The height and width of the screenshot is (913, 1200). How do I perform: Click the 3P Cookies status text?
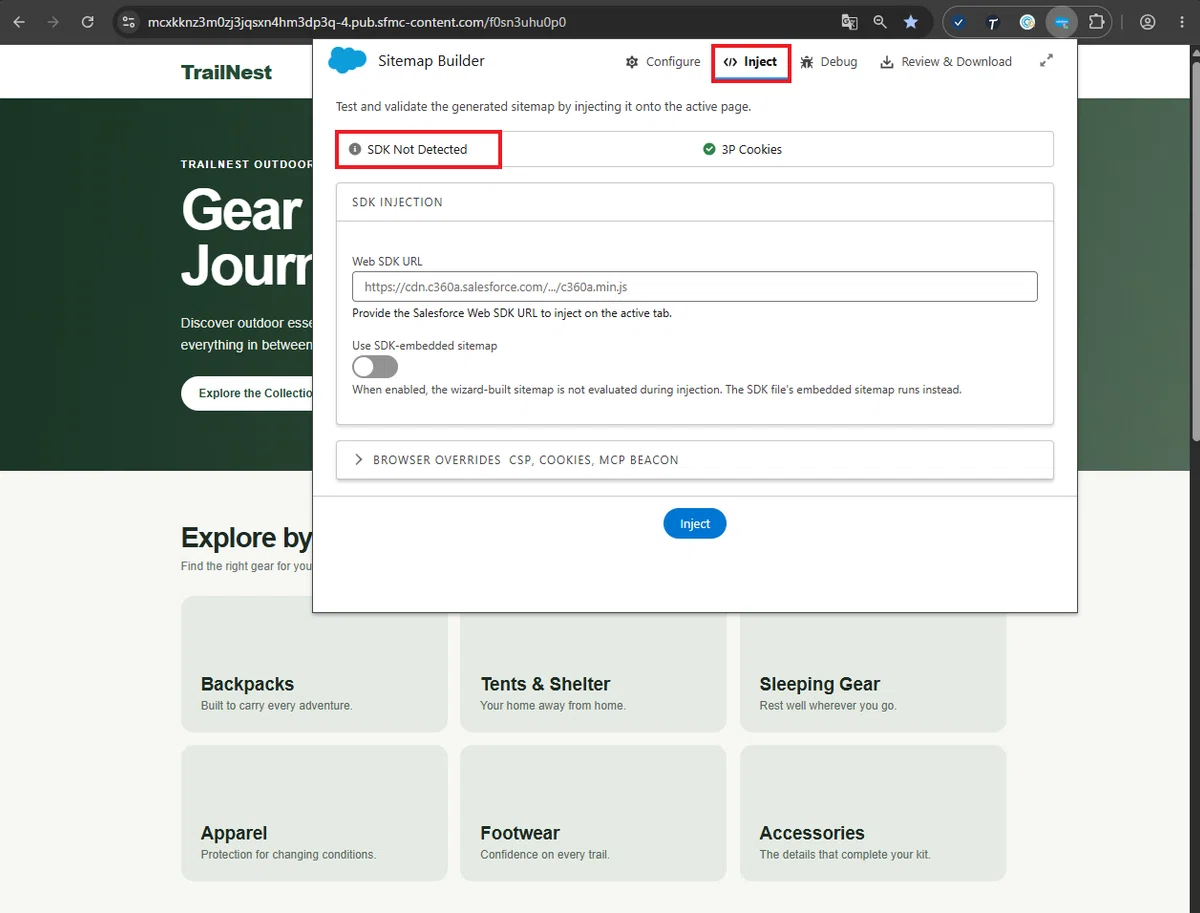pyautogui.click(x=752, y=149)
